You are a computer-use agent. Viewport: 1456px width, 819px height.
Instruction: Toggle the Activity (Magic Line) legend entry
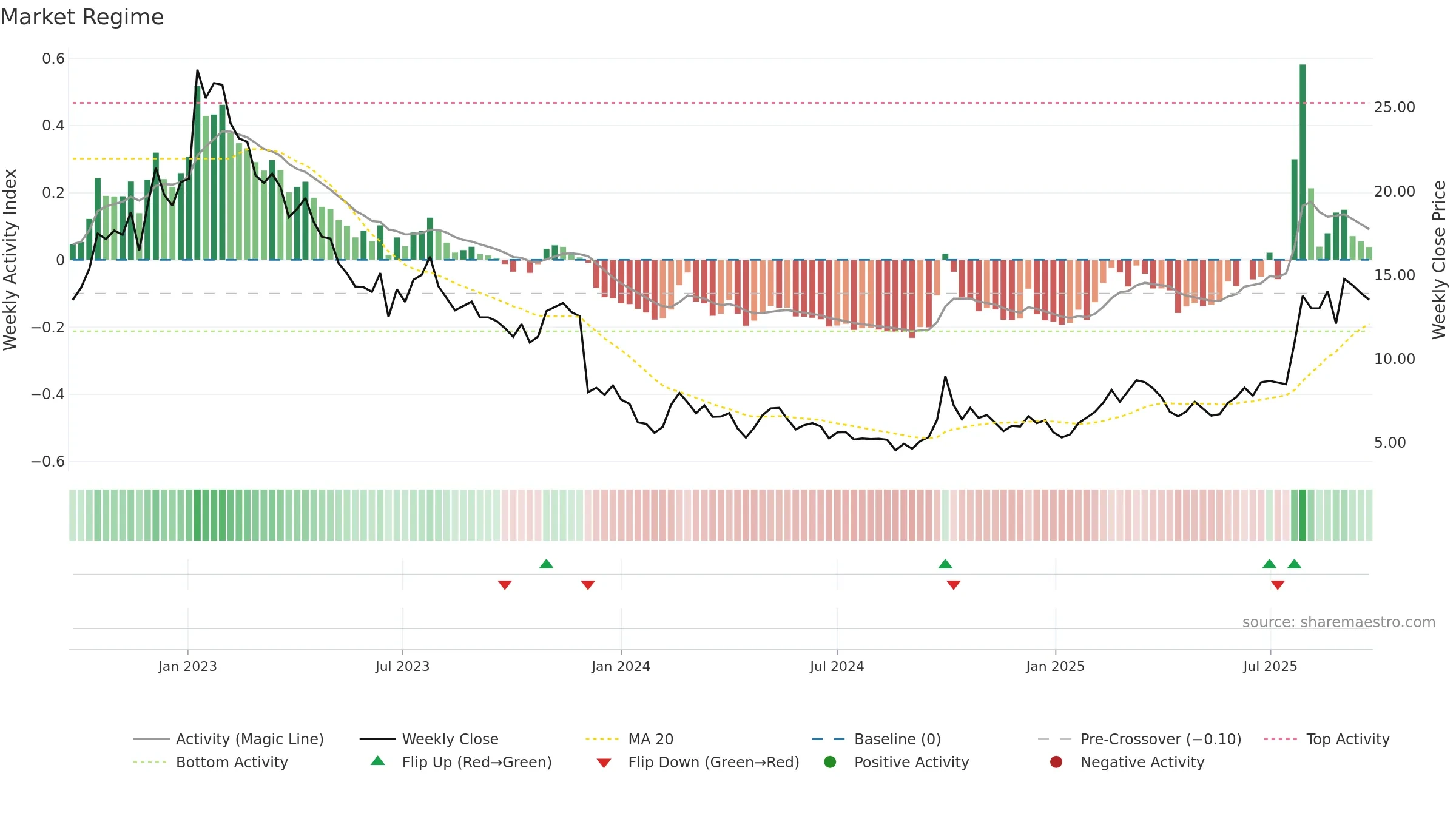tap(229, 739)
